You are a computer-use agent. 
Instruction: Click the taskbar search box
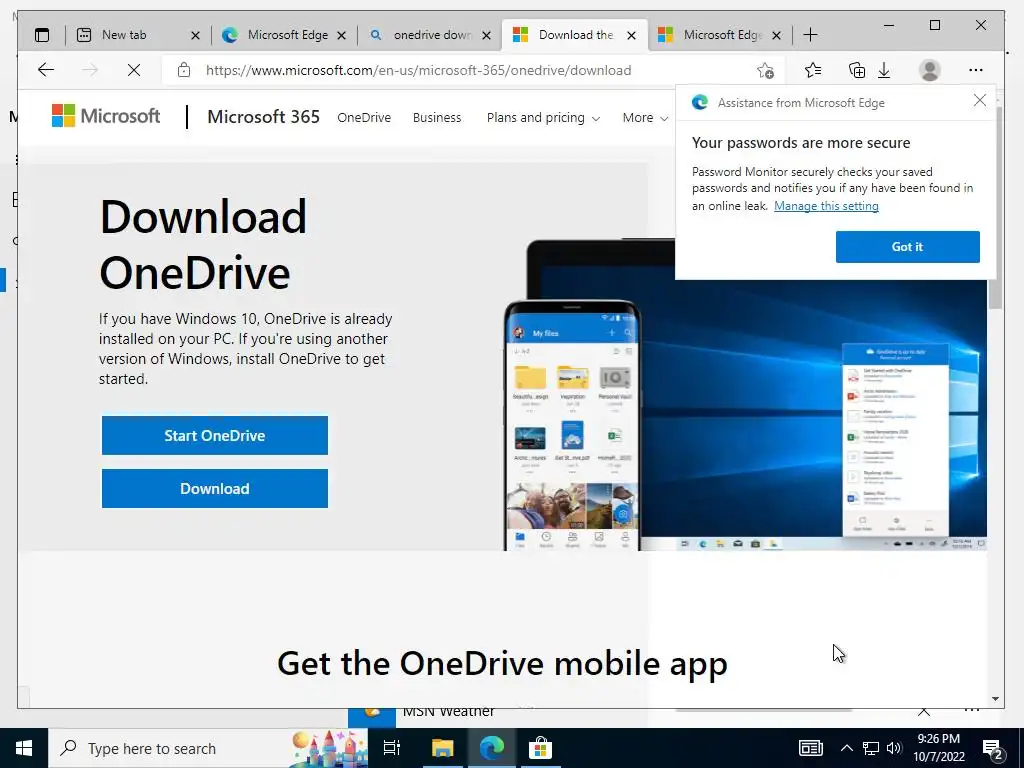coord(208,748)
